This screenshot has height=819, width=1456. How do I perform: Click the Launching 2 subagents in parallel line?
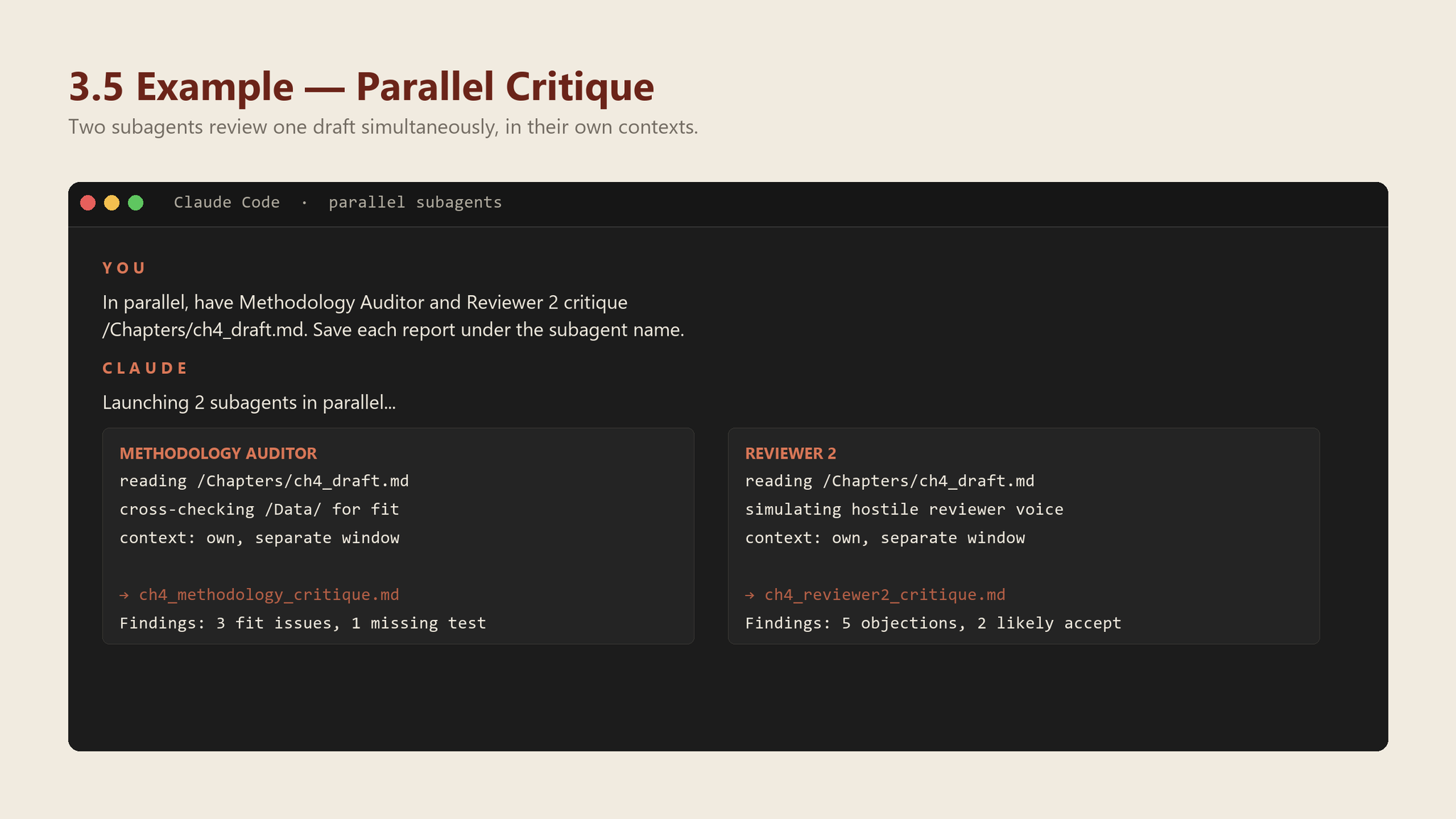tap(249, 402)
